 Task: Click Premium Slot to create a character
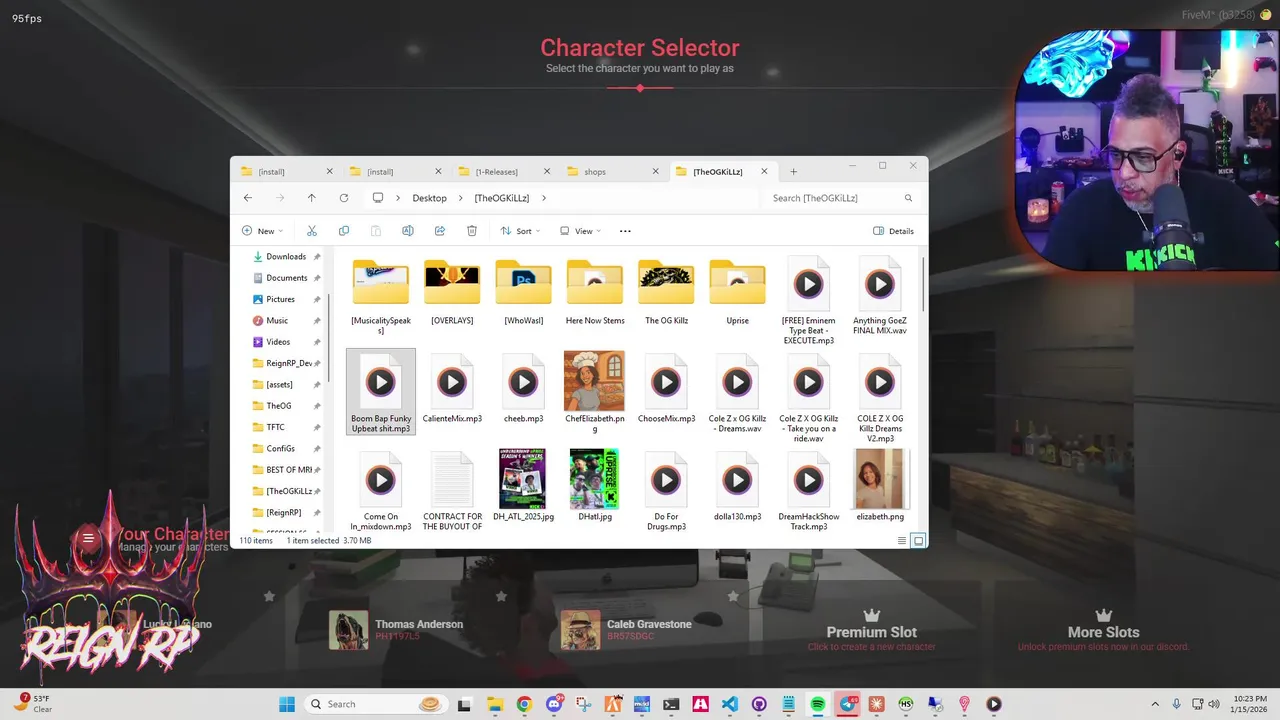pos(871,631)
